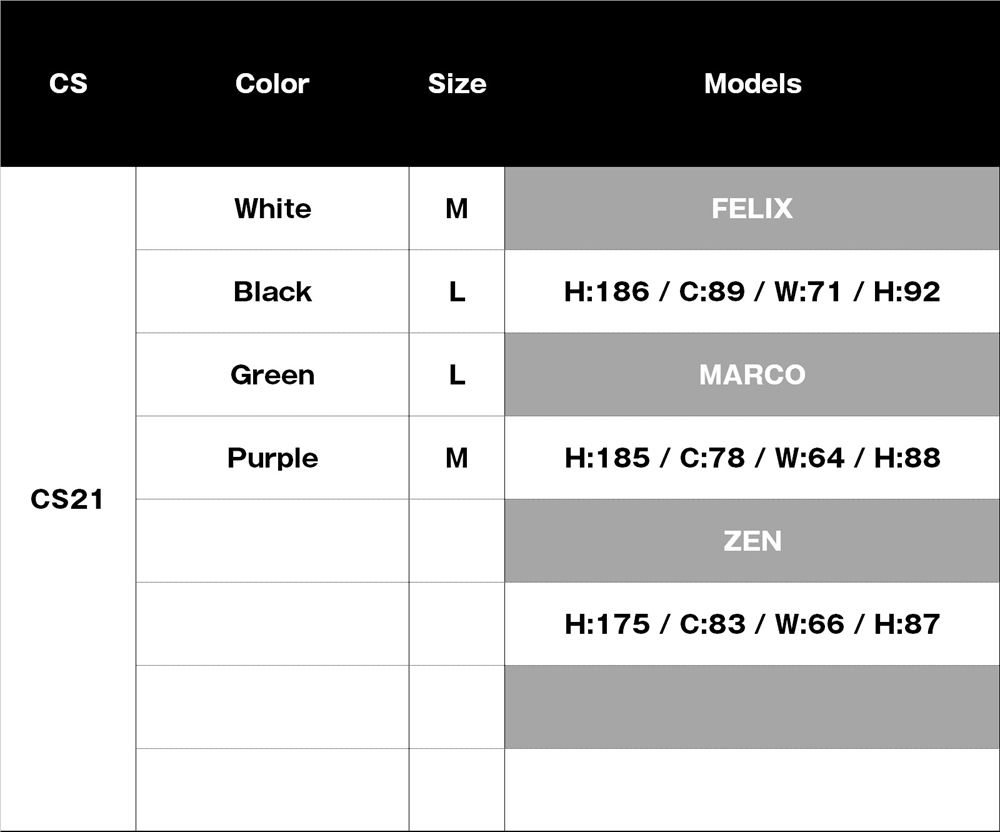Click measurements row starting with H:186
Viewport: 1000px width, 832px height.
[x=752, y=292]
